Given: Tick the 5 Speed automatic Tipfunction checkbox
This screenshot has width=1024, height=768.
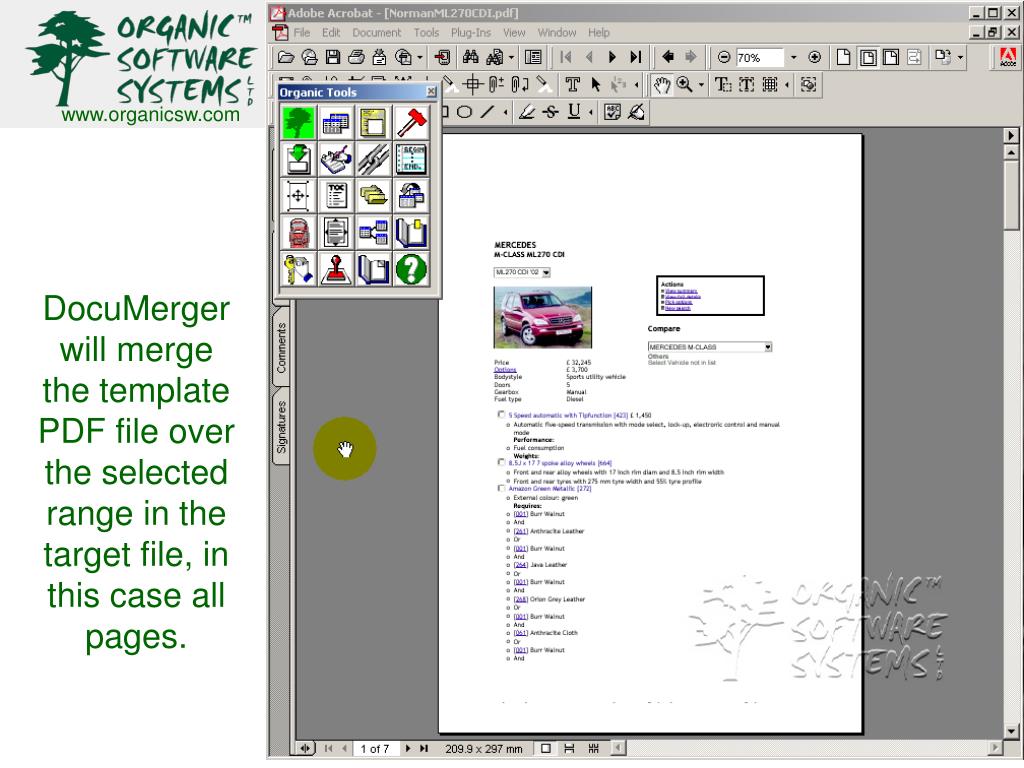Looking at the screenshot, I should 501,415.
